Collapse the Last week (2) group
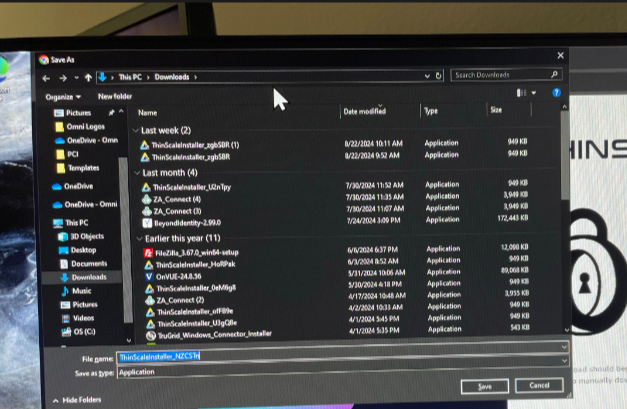 pos(136,131)
